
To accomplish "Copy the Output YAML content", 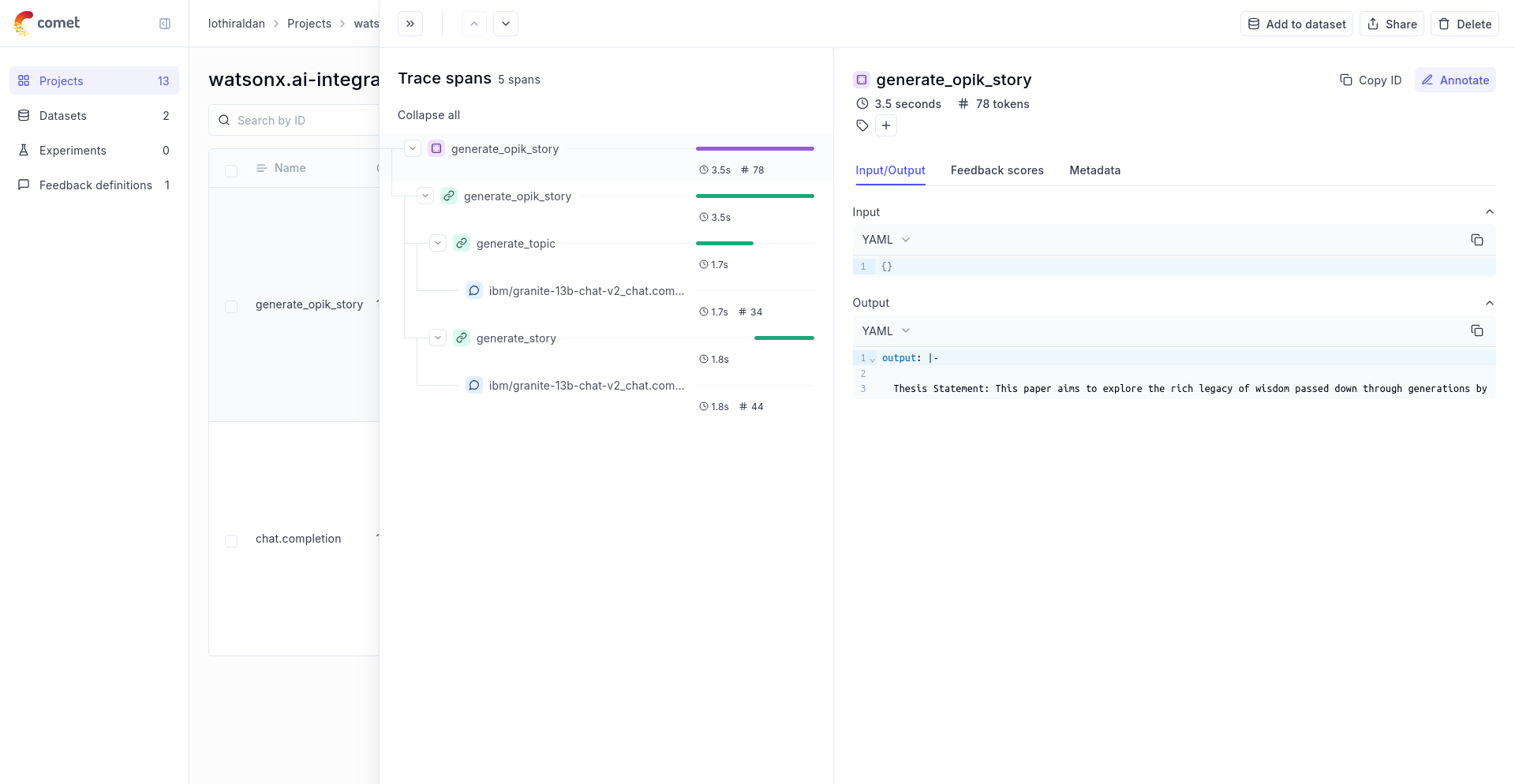I will click(1477, 331).
